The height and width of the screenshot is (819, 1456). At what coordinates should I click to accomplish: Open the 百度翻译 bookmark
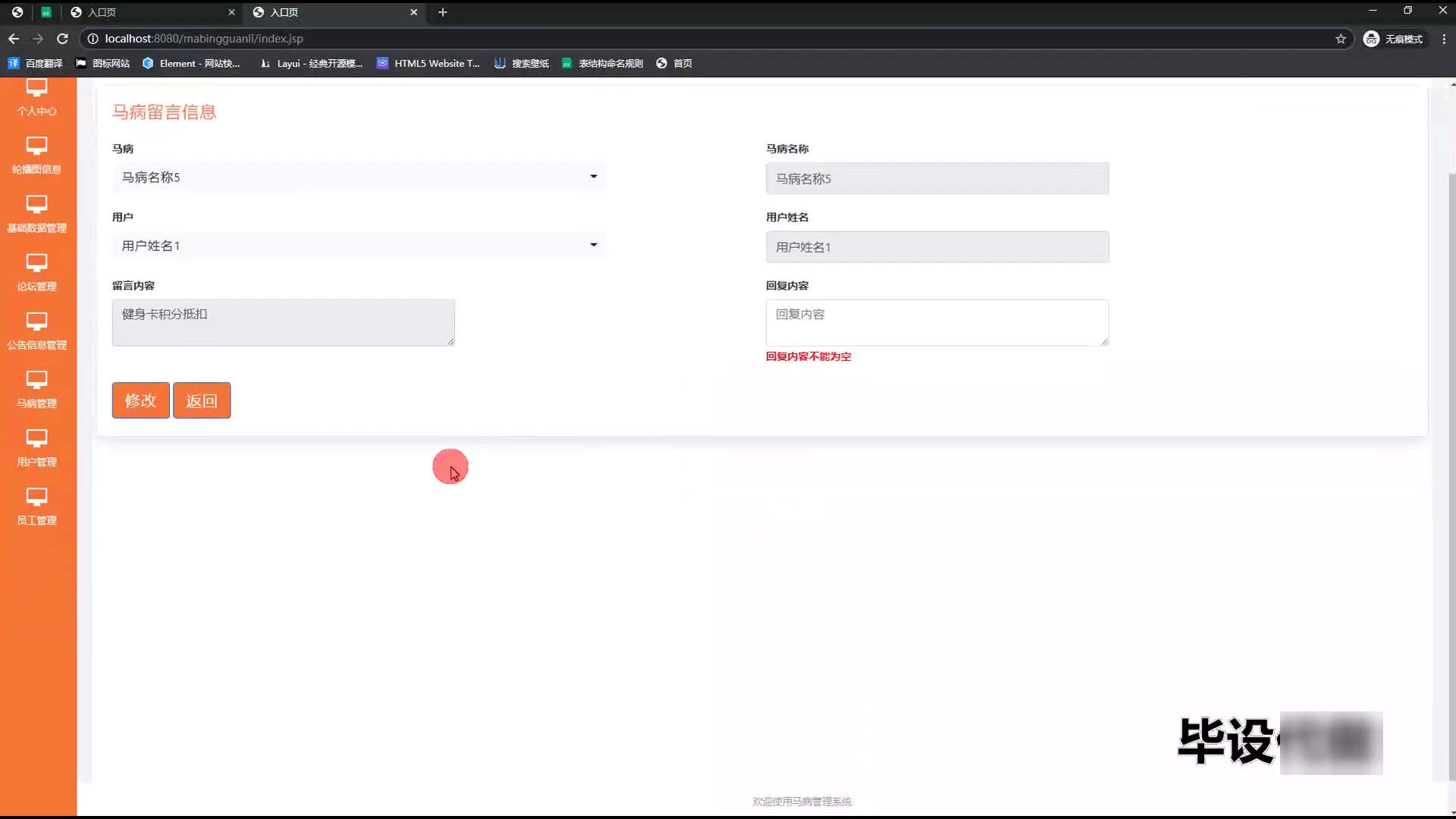36,64
